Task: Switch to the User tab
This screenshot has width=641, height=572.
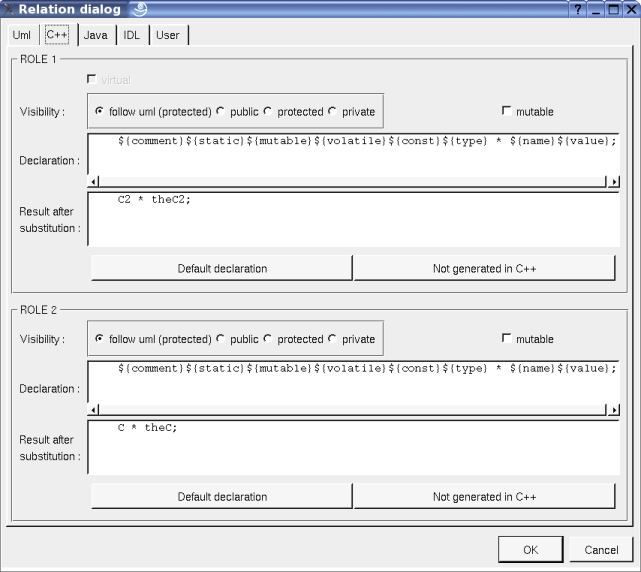Action: [x=168, y=35]
